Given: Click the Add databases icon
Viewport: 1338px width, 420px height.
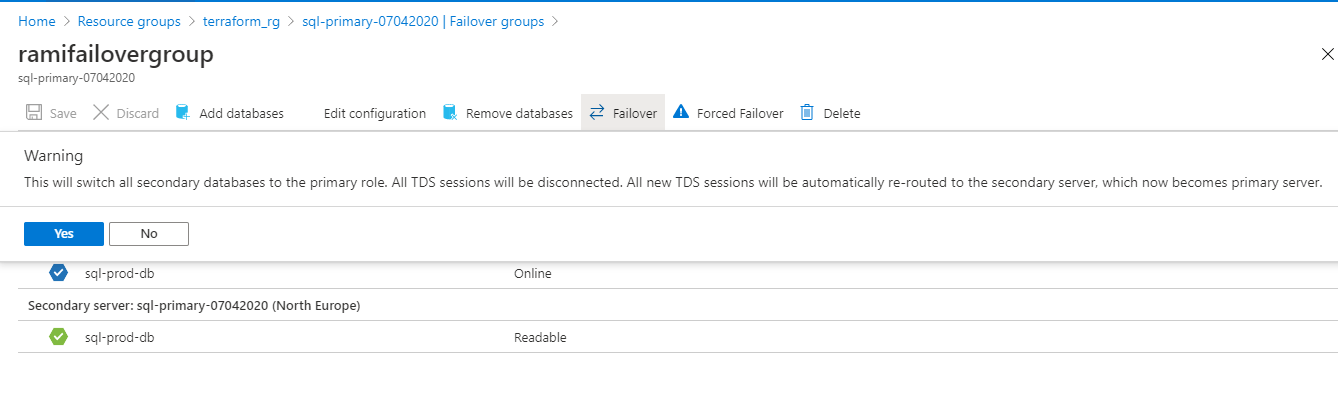Looking at the screenshot, I should tap(183, 113).
